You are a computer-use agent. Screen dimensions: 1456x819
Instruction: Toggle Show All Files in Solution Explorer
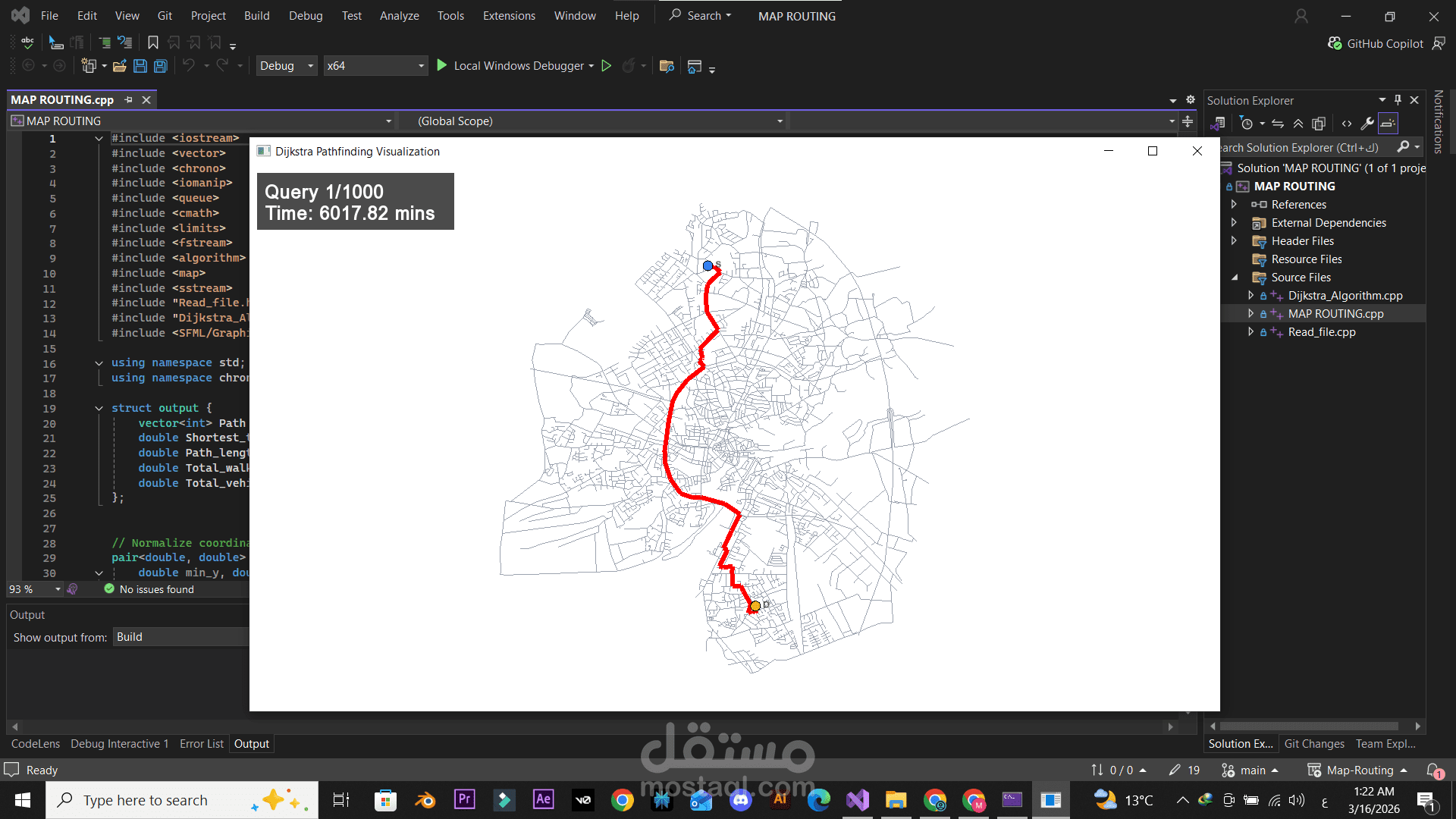pyautogui.click(x=1319, y=124)
